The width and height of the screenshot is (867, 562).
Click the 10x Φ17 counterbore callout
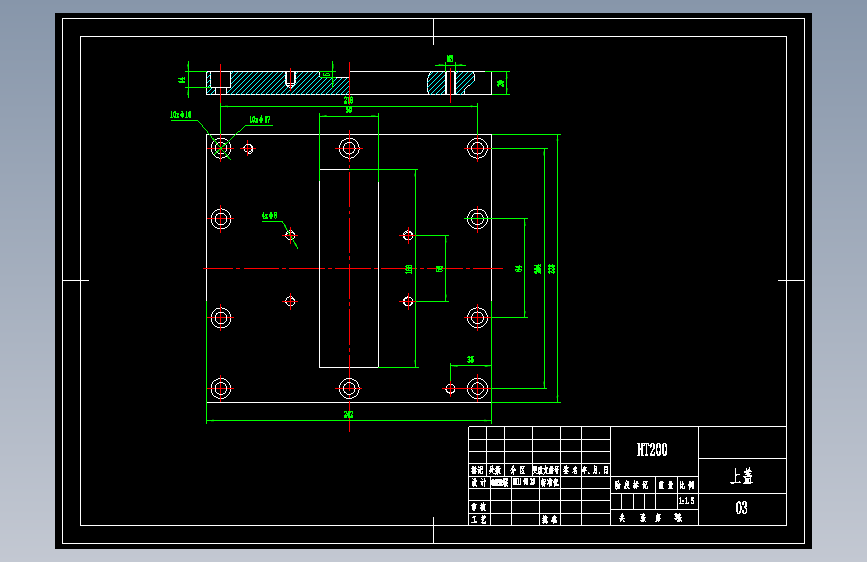(260, 119)
